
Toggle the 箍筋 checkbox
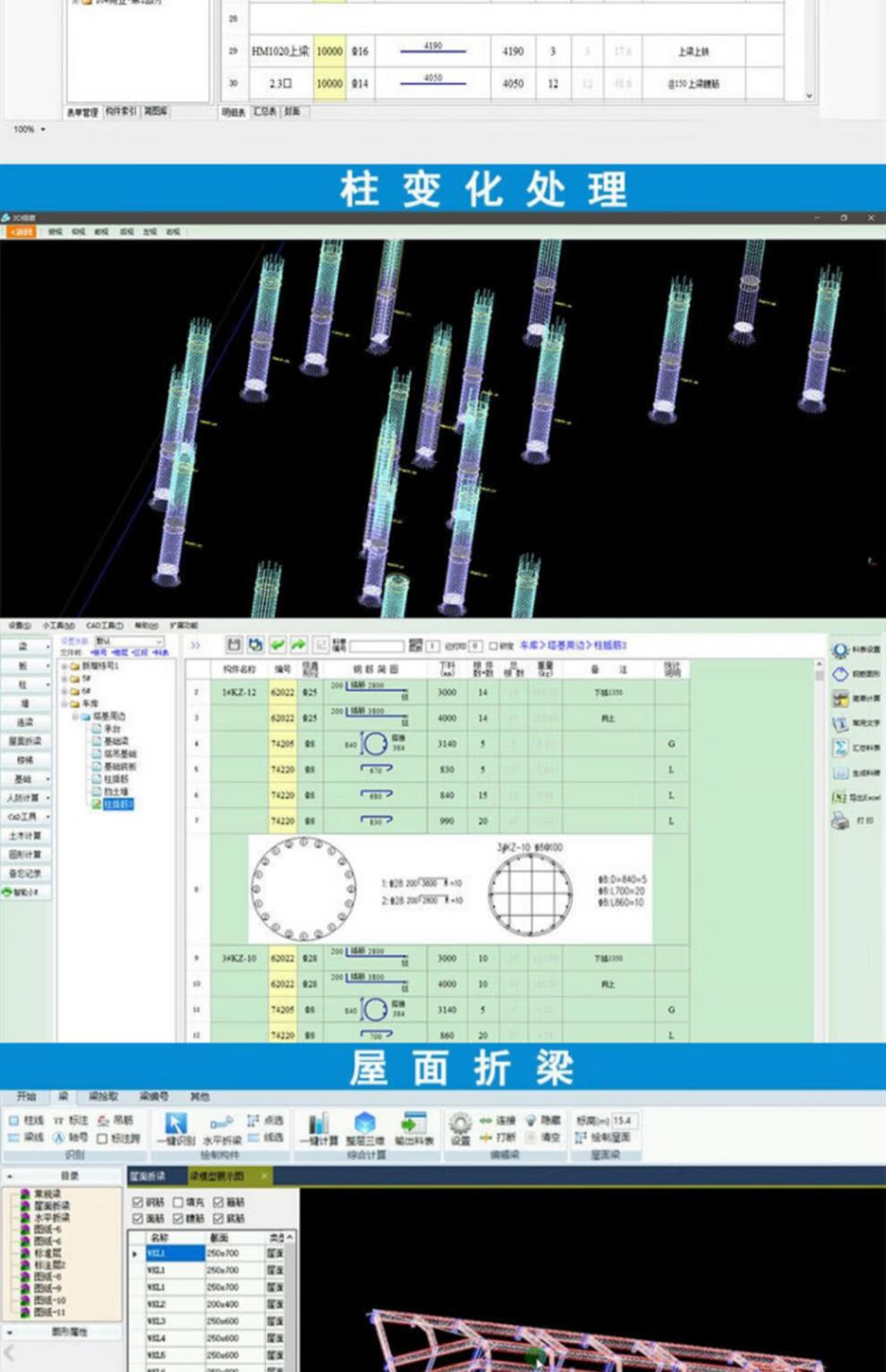(x=218, y=1202)
